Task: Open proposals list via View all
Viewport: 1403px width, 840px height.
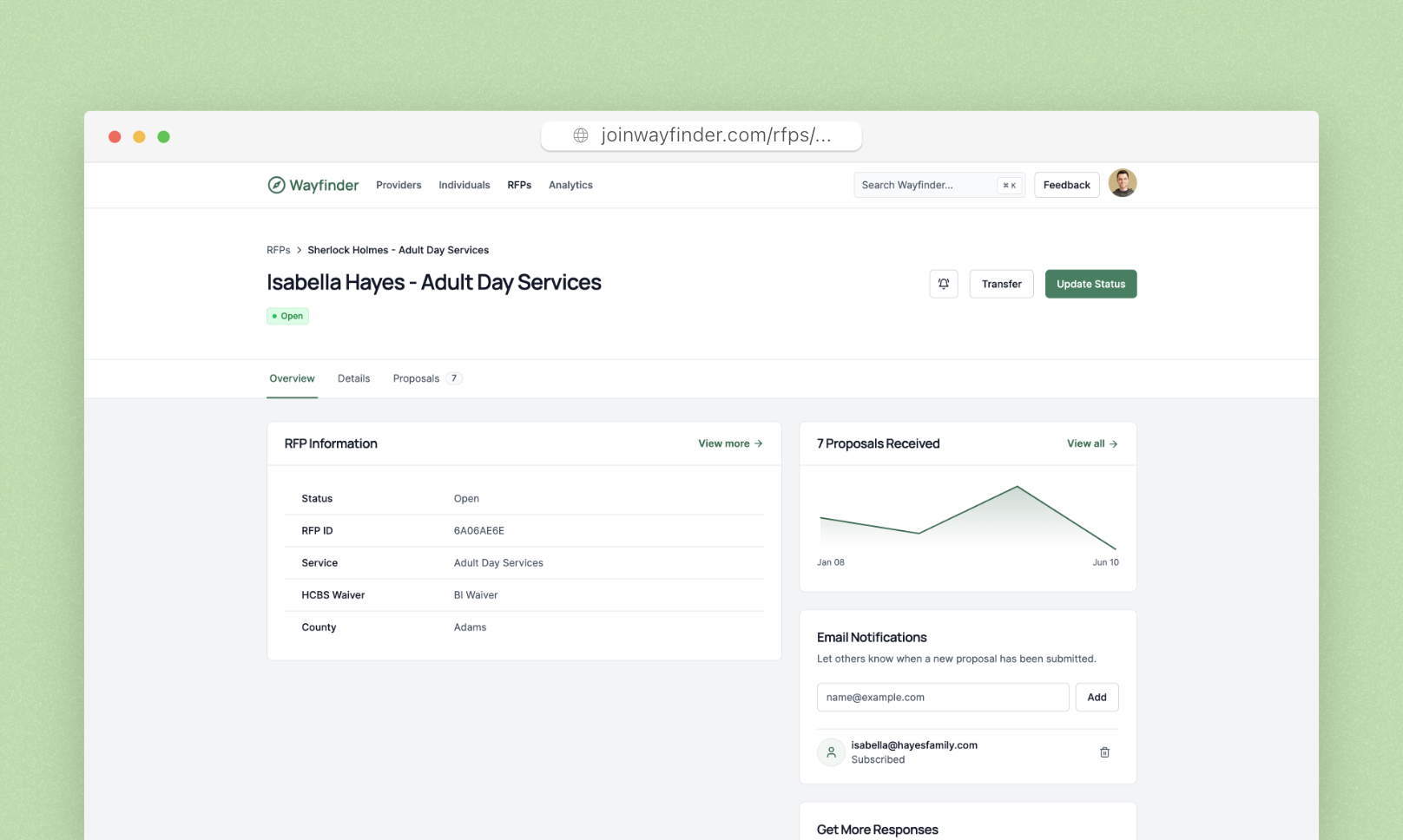Action: (1084, 443)
